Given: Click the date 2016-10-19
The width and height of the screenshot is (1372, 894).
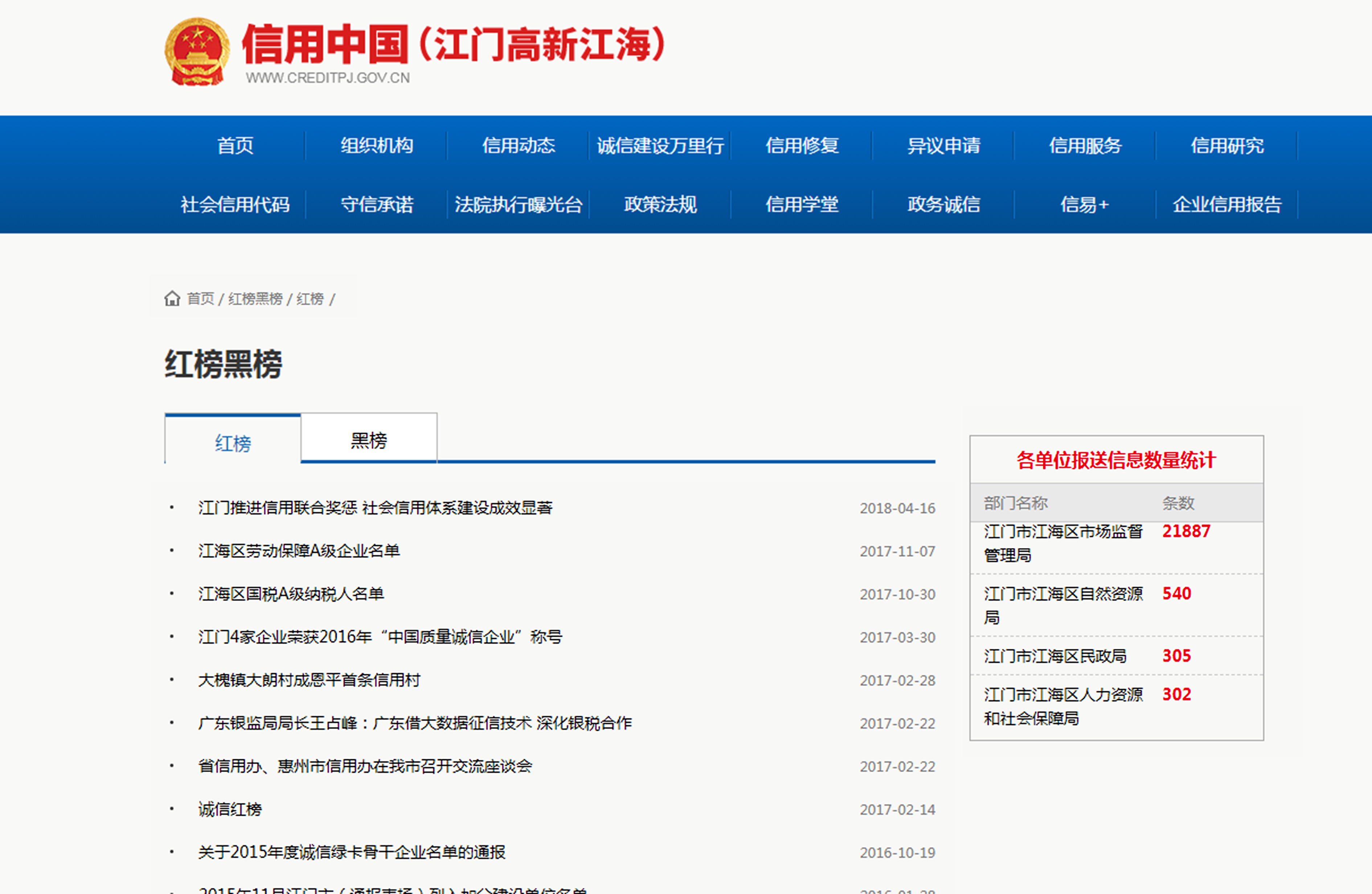Looking at the screenshot, I should coord(898,853).
